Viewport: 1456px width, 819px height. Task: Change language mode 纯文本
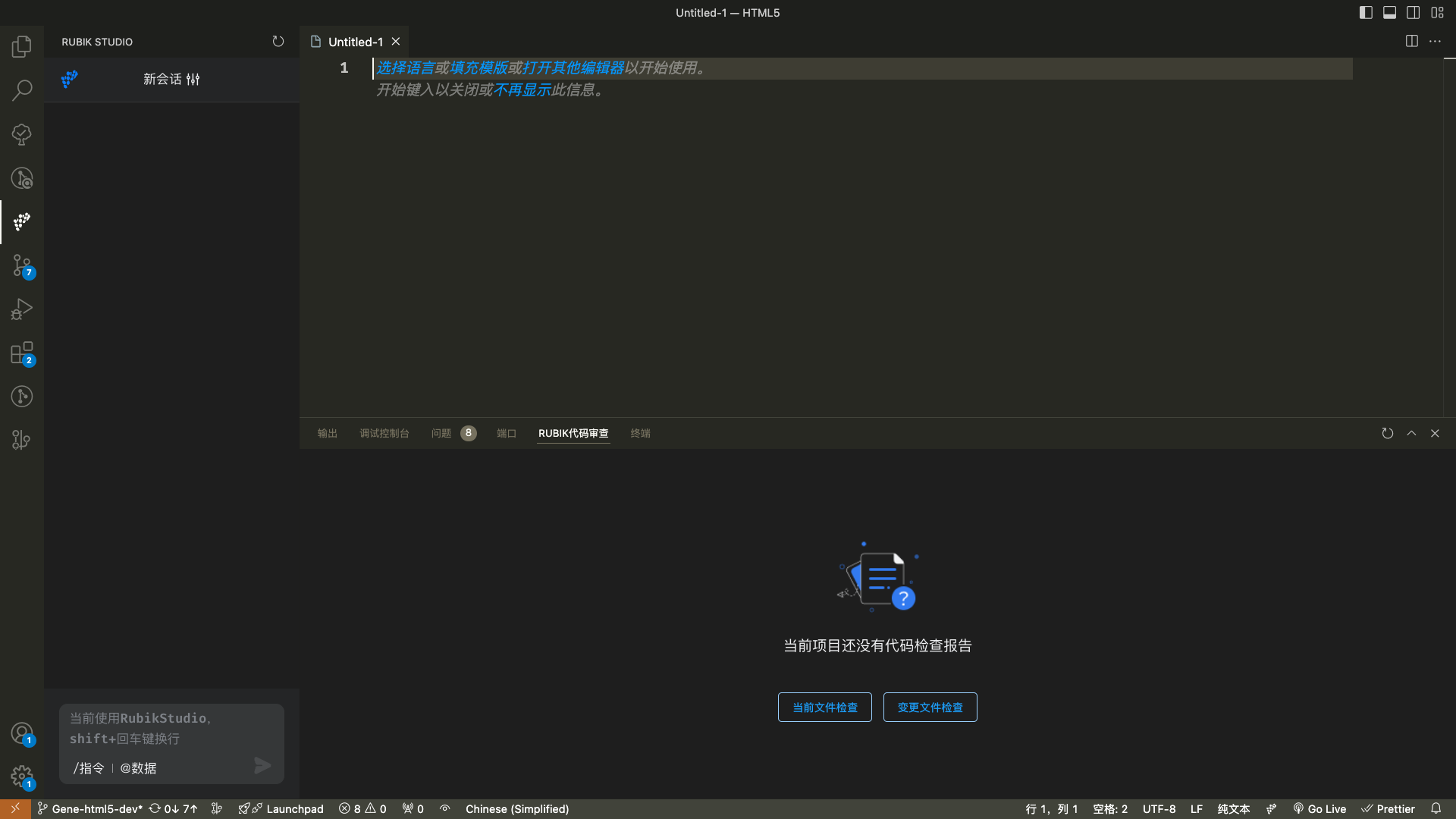[x=1234, y=809]
